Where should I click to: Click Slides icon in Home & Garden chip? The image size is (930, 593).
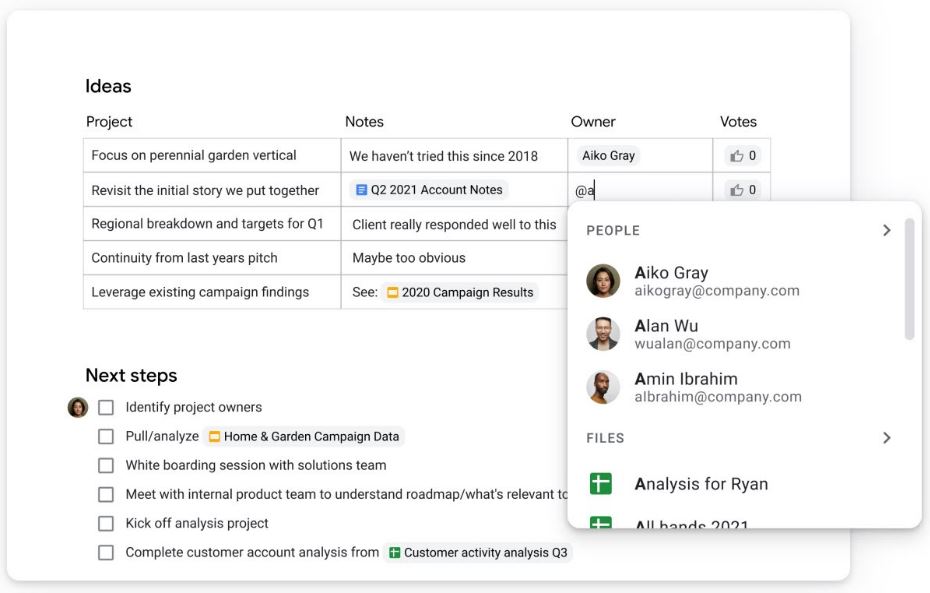[214, 436]
